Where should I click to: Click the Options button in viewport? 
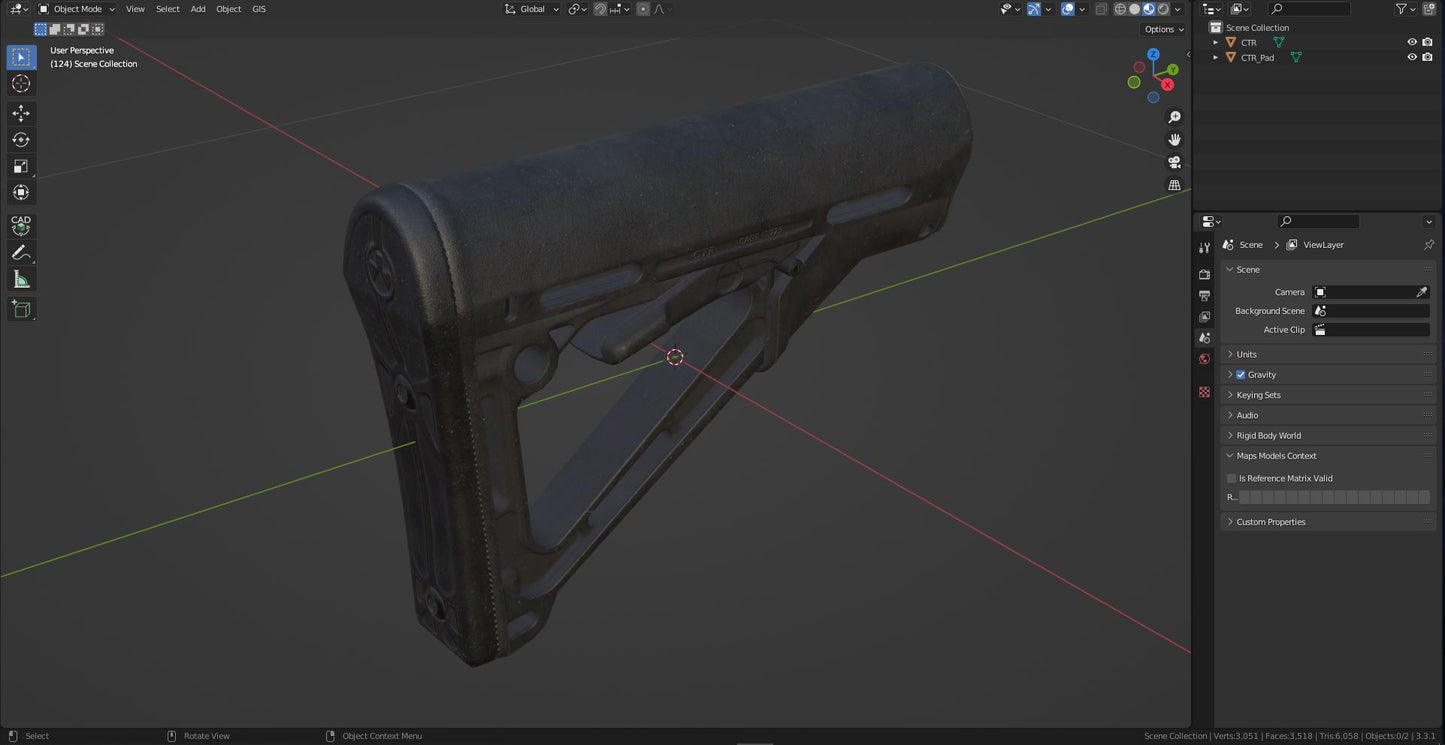coord(1162,30)
